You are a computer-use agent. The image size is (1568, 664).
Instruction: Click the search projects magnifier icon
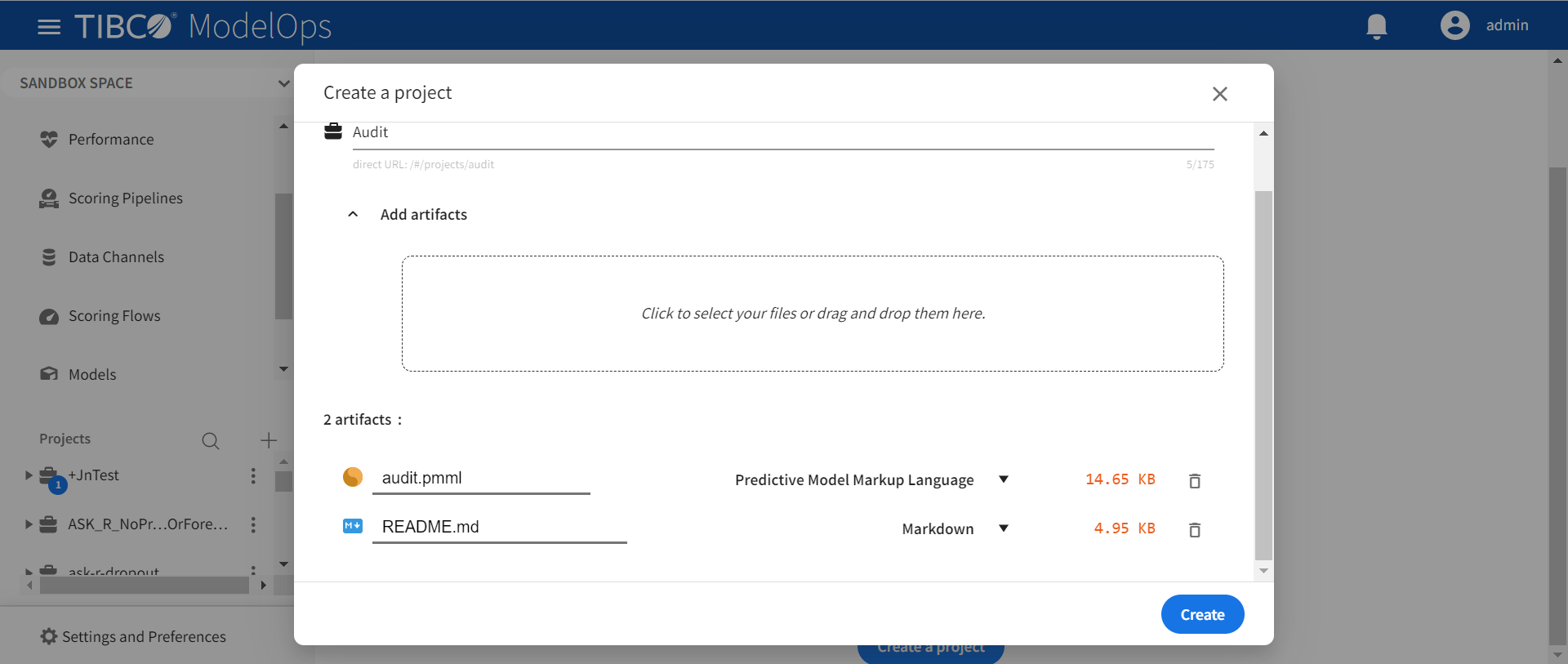click(211, 441)
